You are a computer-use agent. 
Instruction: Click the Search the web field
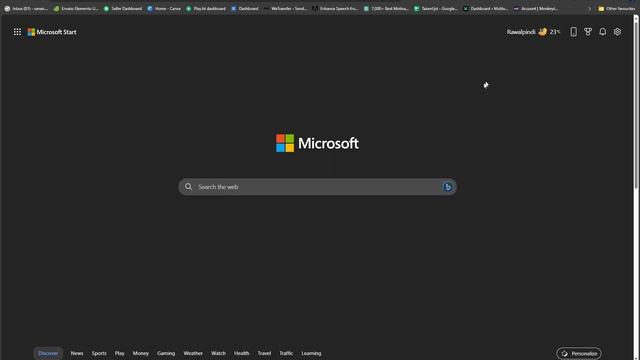[317, 187]
